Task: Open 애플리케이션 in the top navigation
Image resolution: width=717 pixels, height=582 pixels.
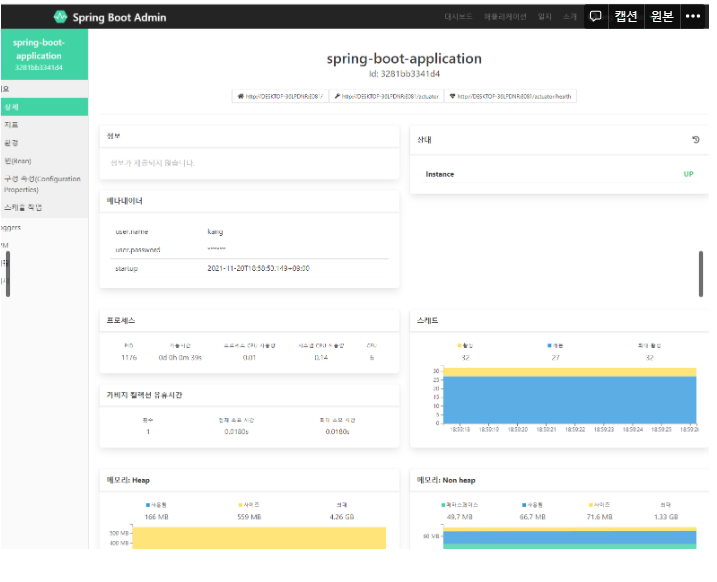Action: pos(505,17)
